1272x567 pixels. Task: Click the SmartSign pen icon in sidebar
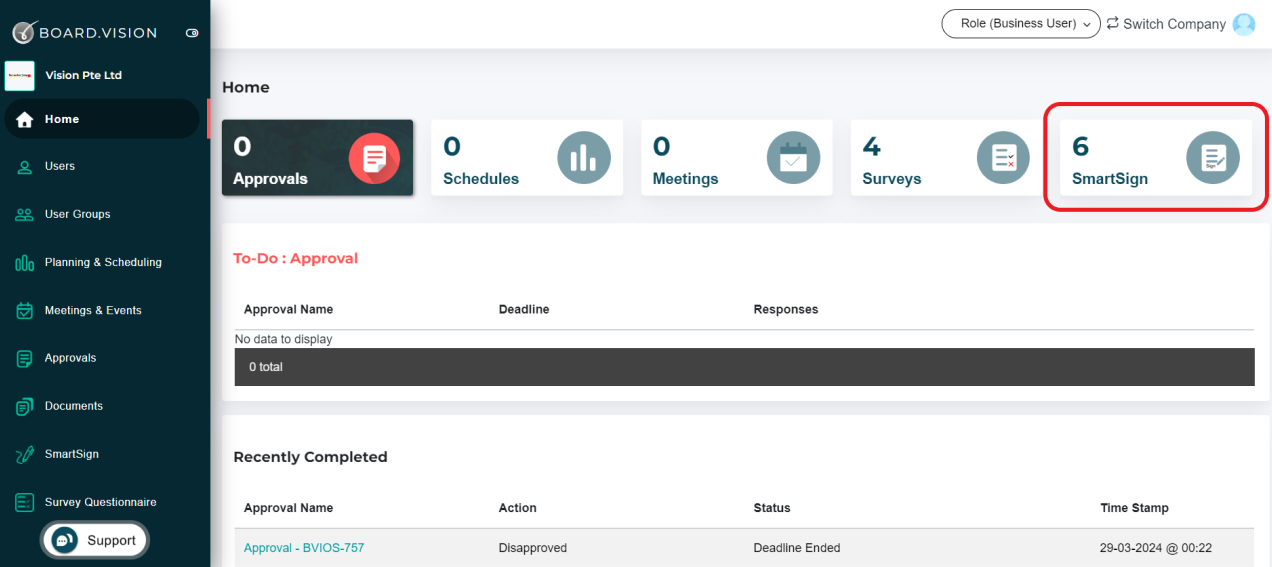pyautogui.click(x=25, y=455)
